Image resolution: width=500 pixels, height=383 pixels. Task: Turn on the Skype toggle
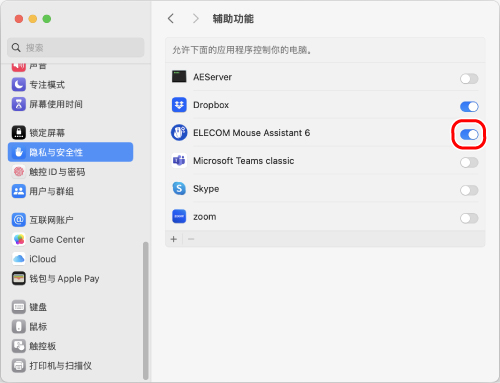point(469,190)
